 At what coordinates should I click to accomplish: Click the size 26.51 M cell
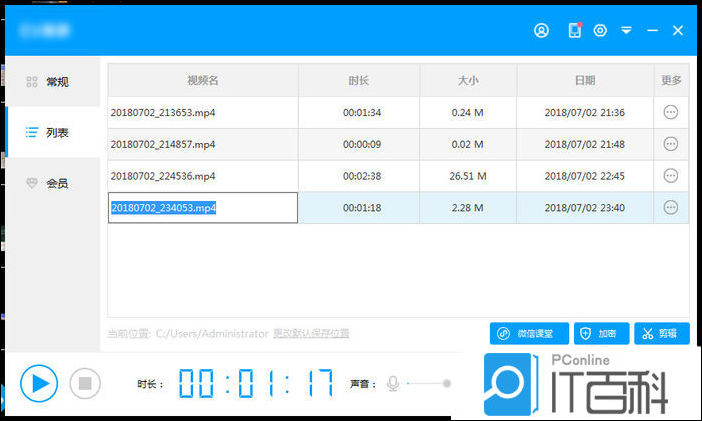tap(468, 176)
